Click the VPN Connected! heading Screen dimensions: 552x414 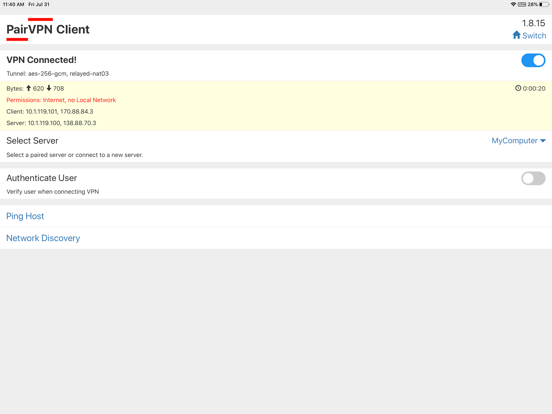pyautogui.click(x=41, y=60)
